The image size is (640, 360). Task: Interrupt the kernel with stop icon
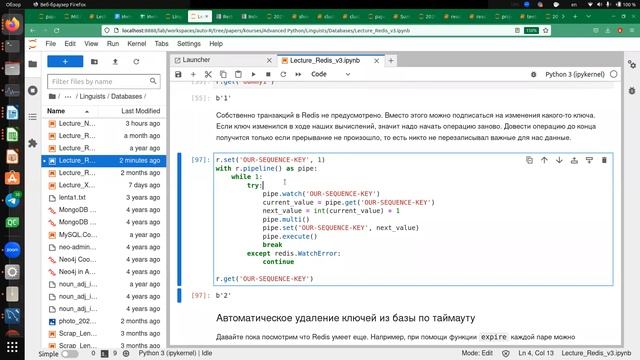coord(268,74)
